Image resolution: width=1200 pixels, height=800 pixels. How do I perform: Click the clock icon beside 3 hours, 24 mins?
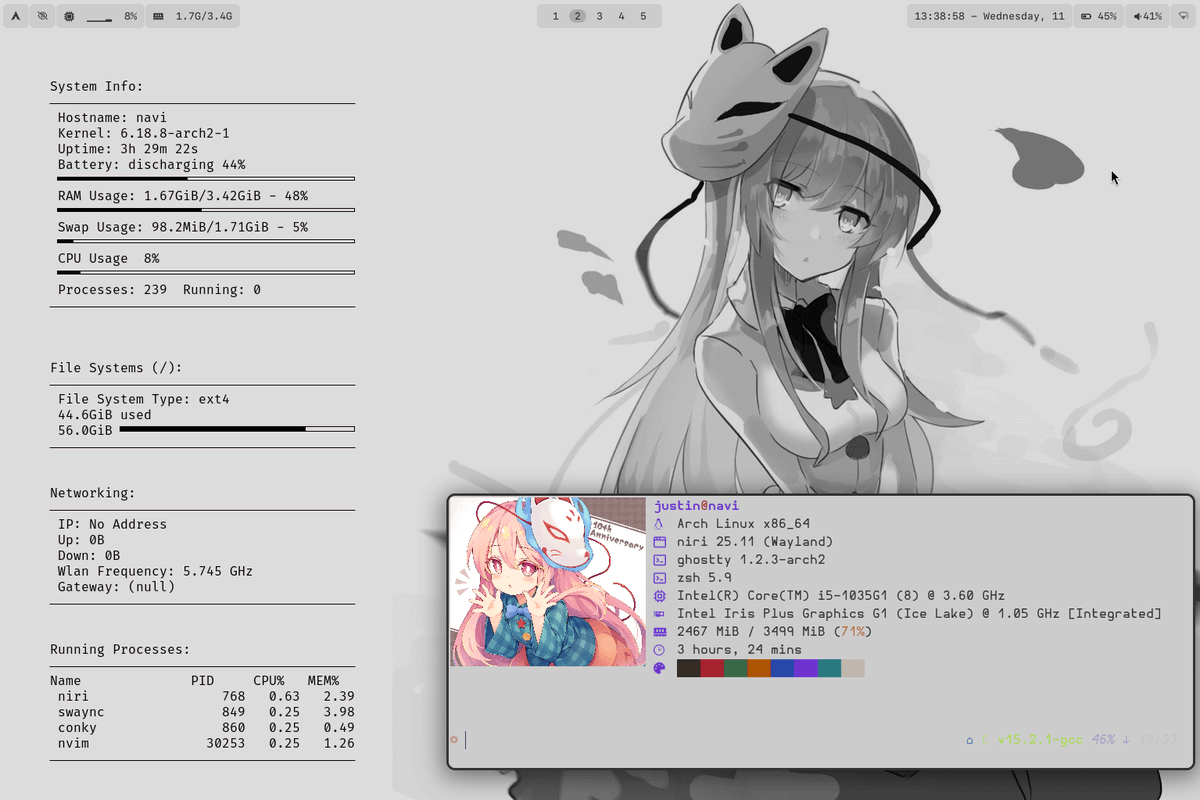[x=659, y=650]
